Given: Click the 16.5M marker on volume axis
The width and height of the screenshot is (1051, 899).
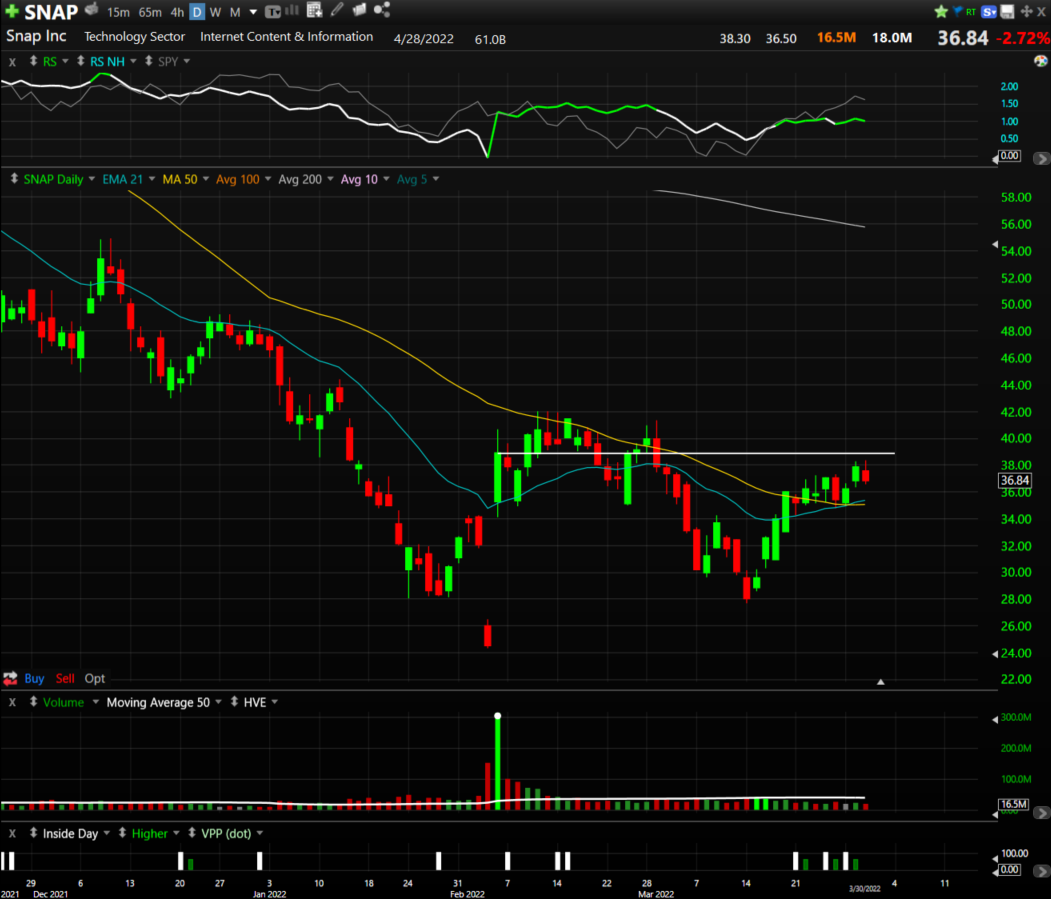Looking at the screenshot, I should 1013,804.
